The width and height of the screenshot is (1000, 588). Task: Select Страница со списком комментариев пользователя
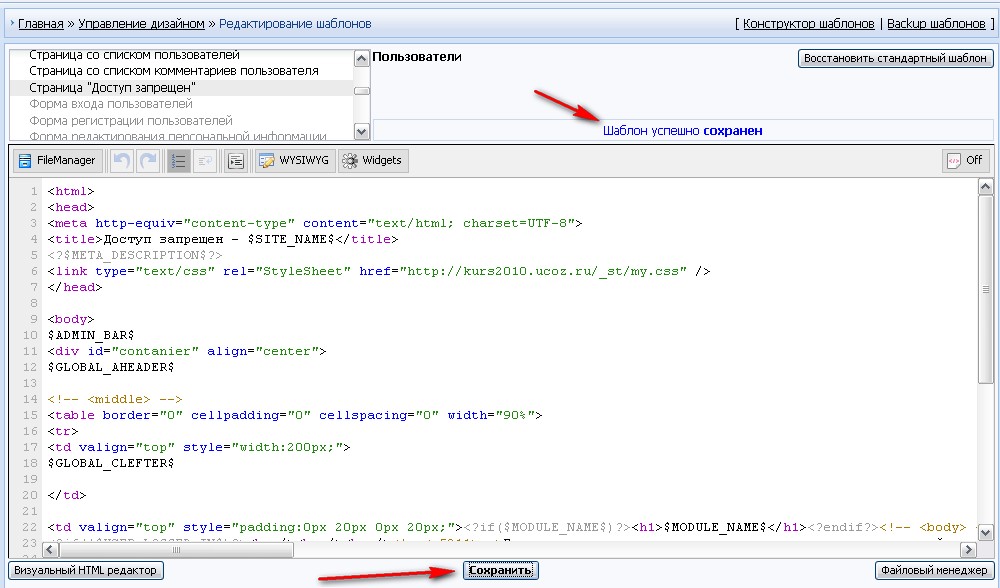[173, 71]
